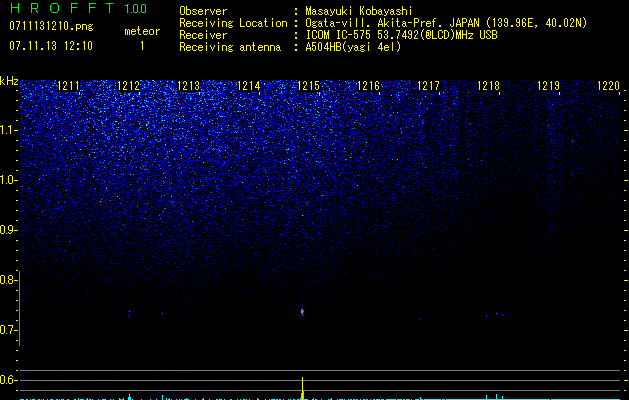Click the Receiving antenna field label
The width and height of the screenshot is (629, 400).
230,47
